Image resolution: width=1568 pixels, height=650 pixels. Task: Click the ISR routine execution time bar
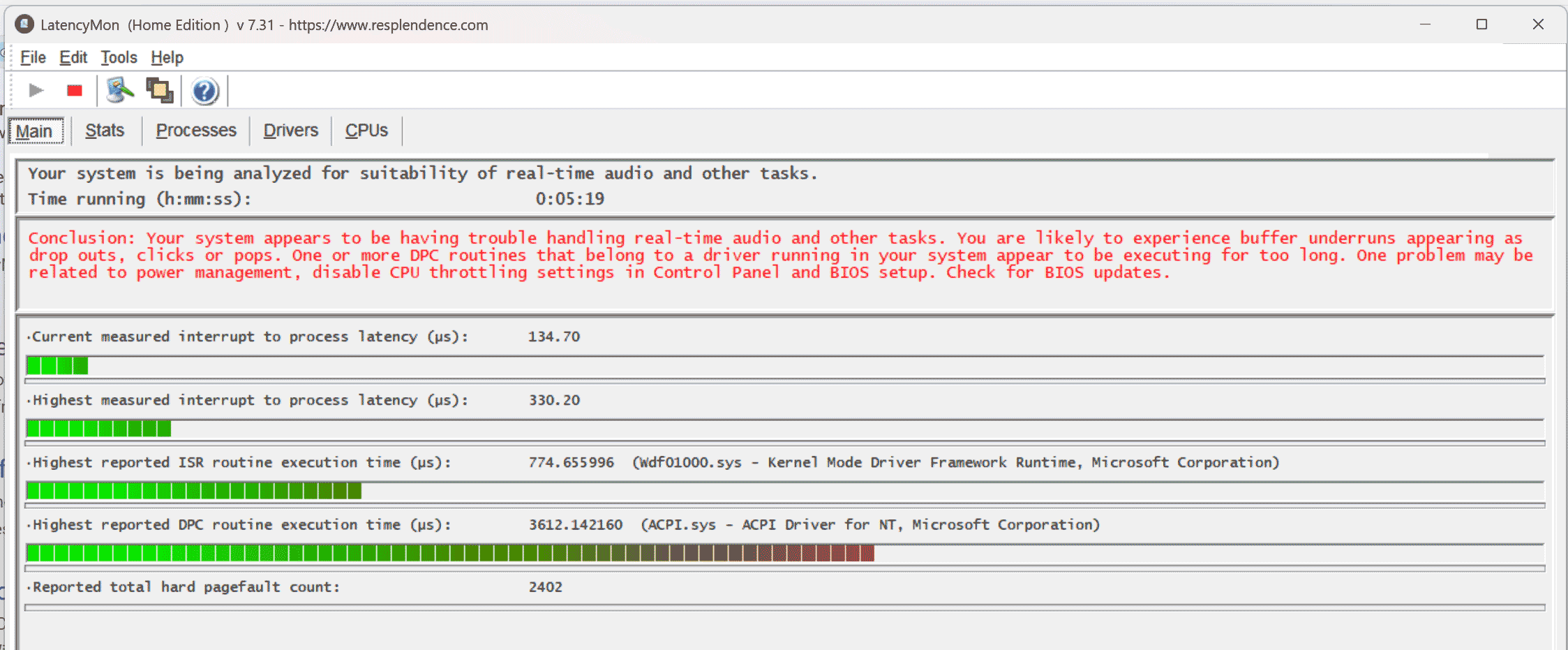pos(785,491)
